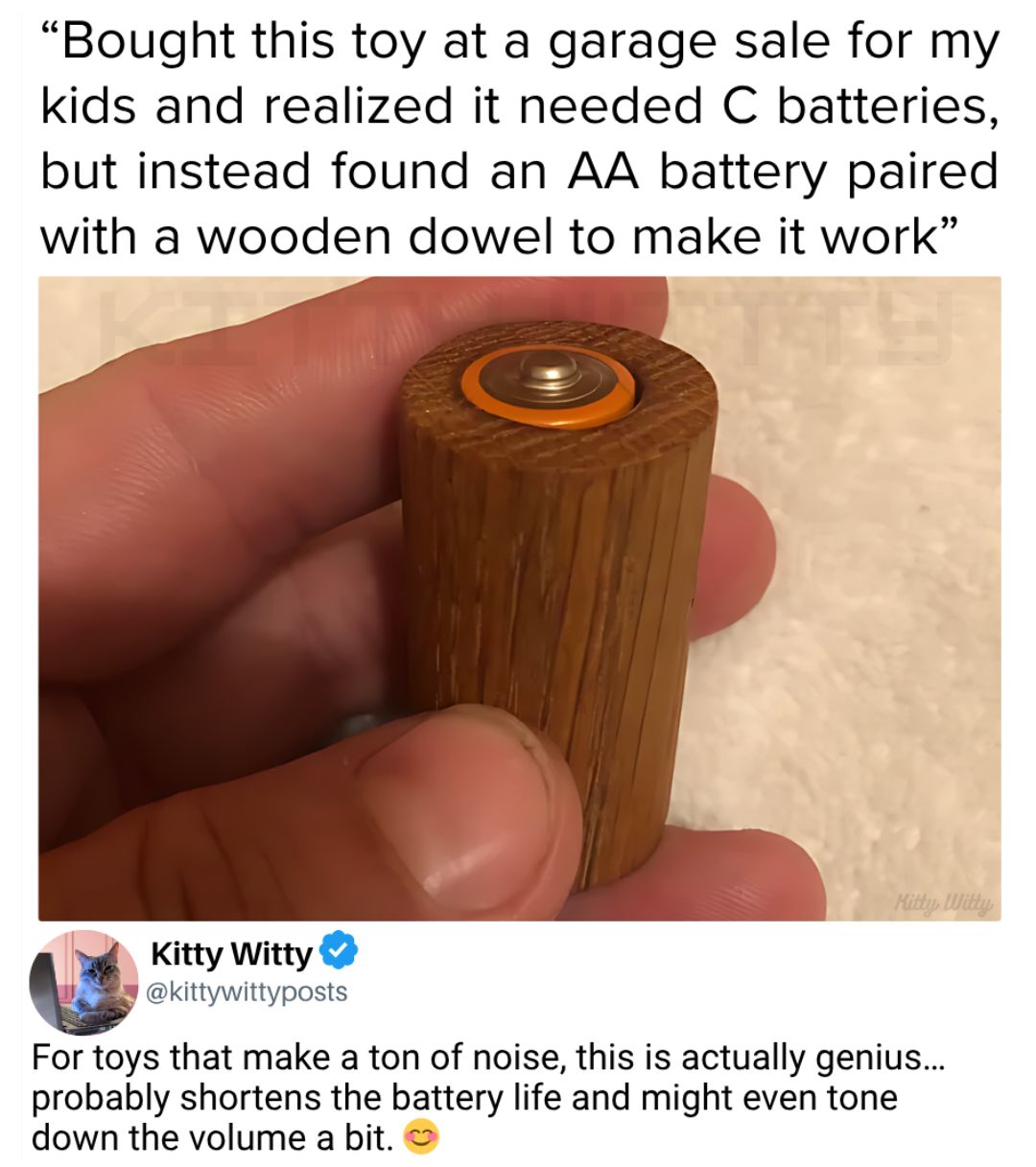Click the fingertip visible right of the dowel
Image resolution: width=1036 pixels, height=1167 pixels.
coord(737,556)
